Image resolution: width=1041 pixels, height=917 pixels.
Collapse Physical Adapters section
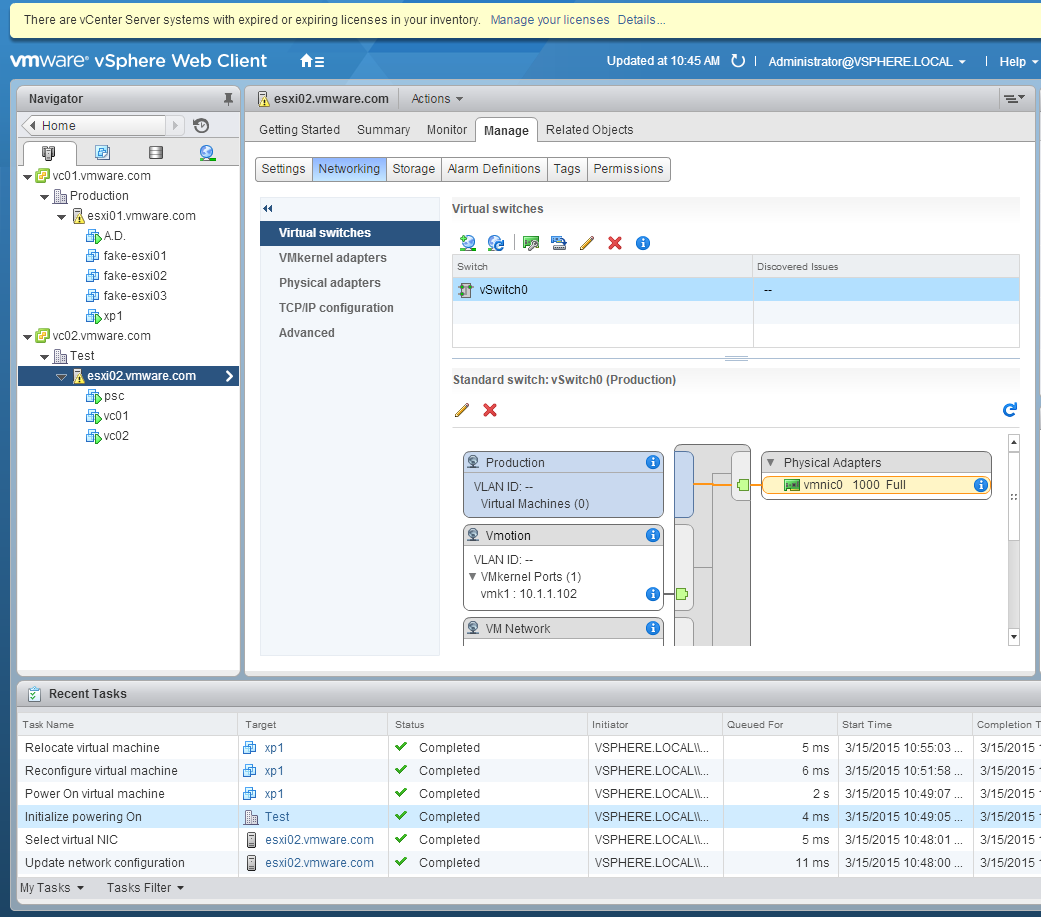(771, 462)
